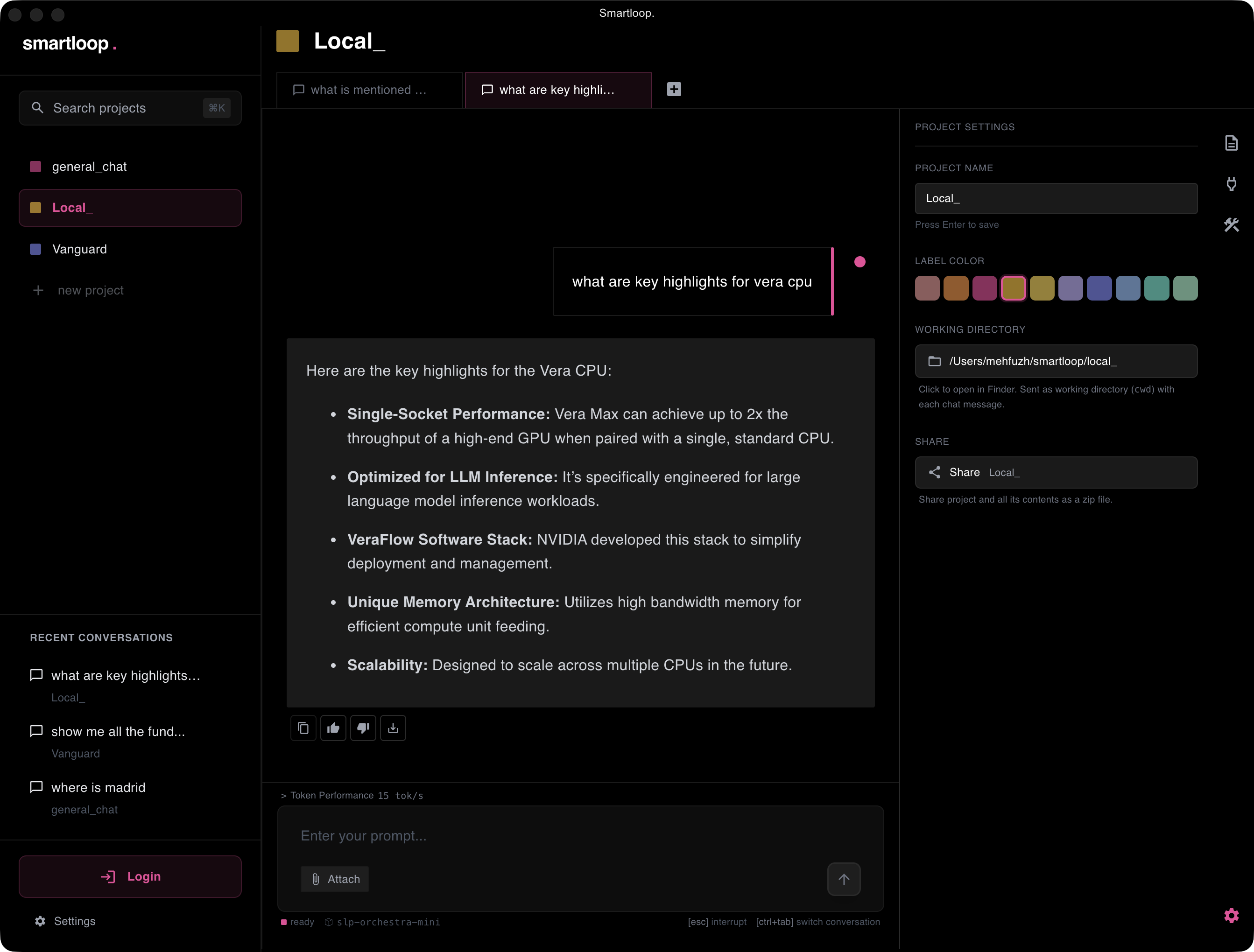The height and width of the screenshot is (952, 1254).
Task: Click the pink gear icon at bottom right
Action: pos(1231,915)
